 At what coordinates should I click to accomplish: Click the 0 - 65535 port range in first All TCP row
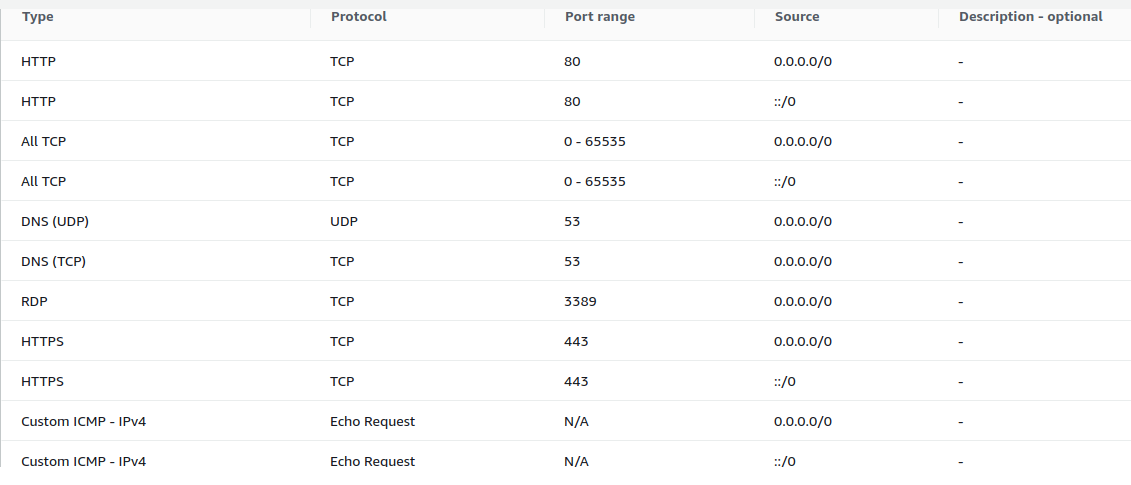pyautogui.click(x=594, y=141)
